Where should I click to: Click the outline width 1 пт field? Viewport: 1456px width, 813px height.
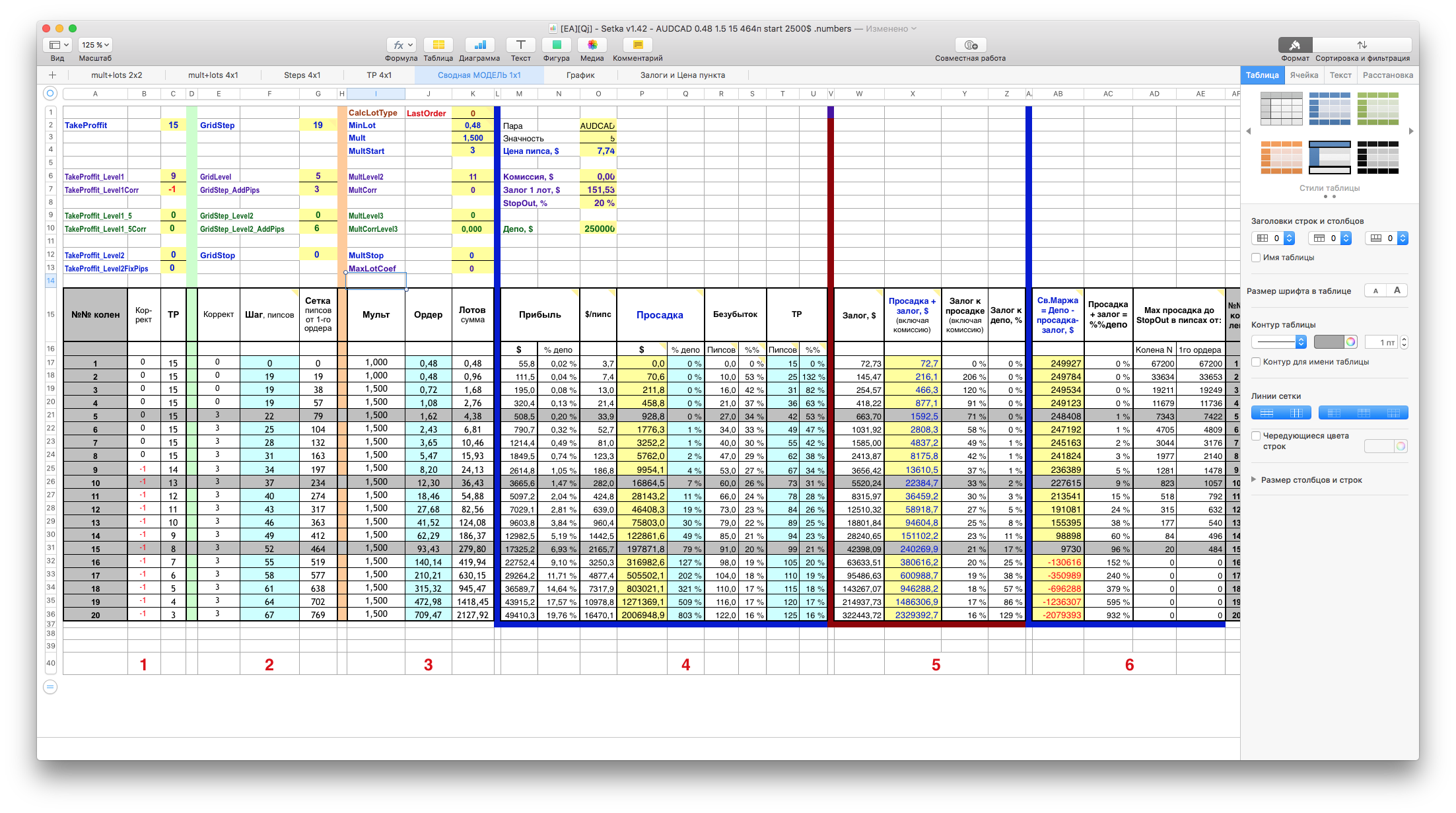[1382, 342]
